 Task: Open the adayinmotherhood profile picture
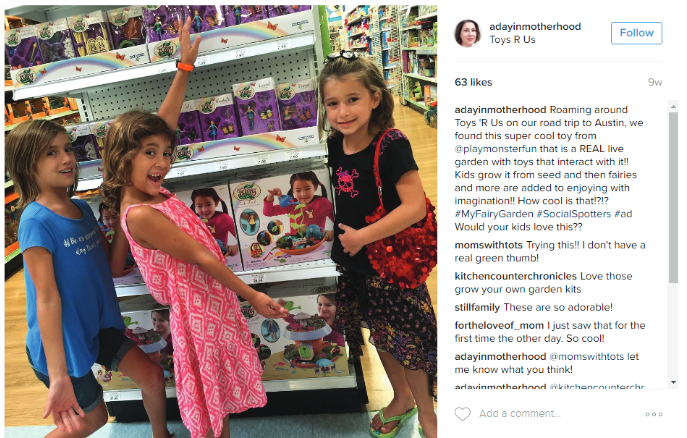coord(467,33)
